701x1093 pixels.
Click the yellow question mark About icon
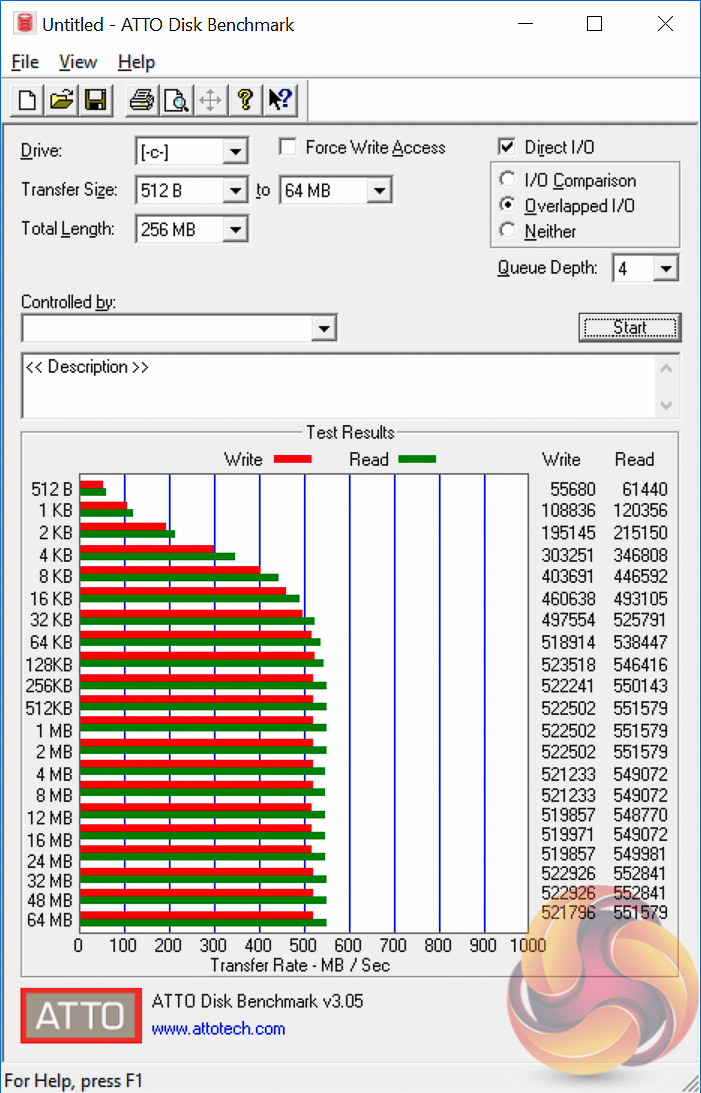245,100
